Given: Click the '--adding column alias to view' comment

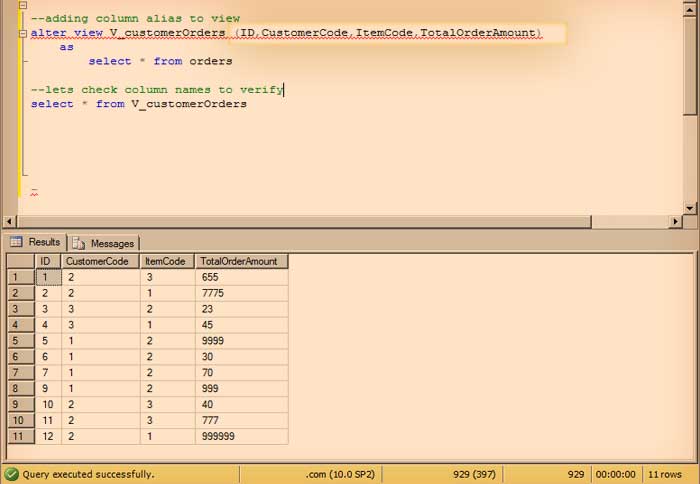Looking at the screenshot, I should click(135, 19).
